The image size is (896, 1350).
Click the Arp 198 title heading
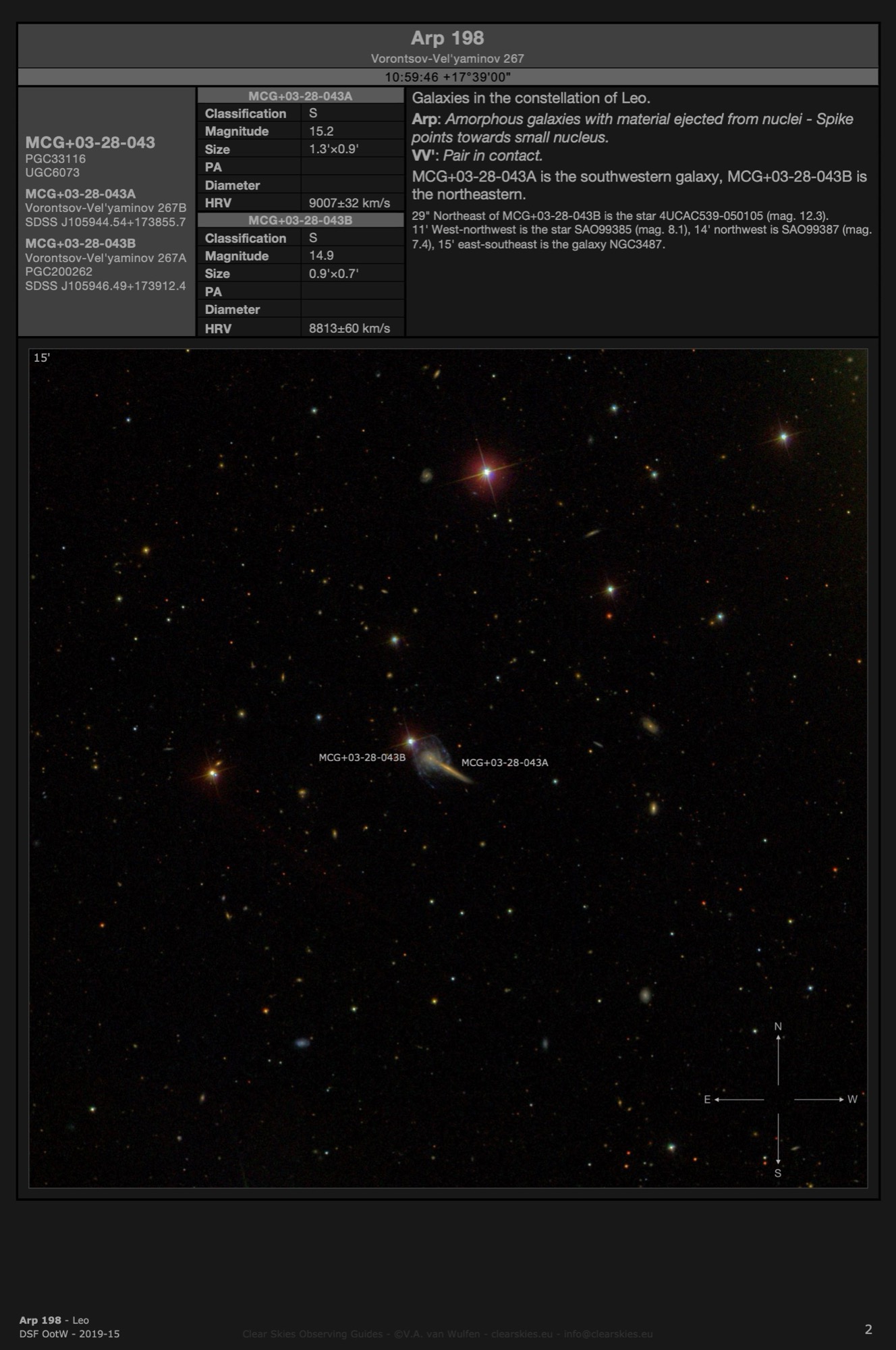coord(447,38)
